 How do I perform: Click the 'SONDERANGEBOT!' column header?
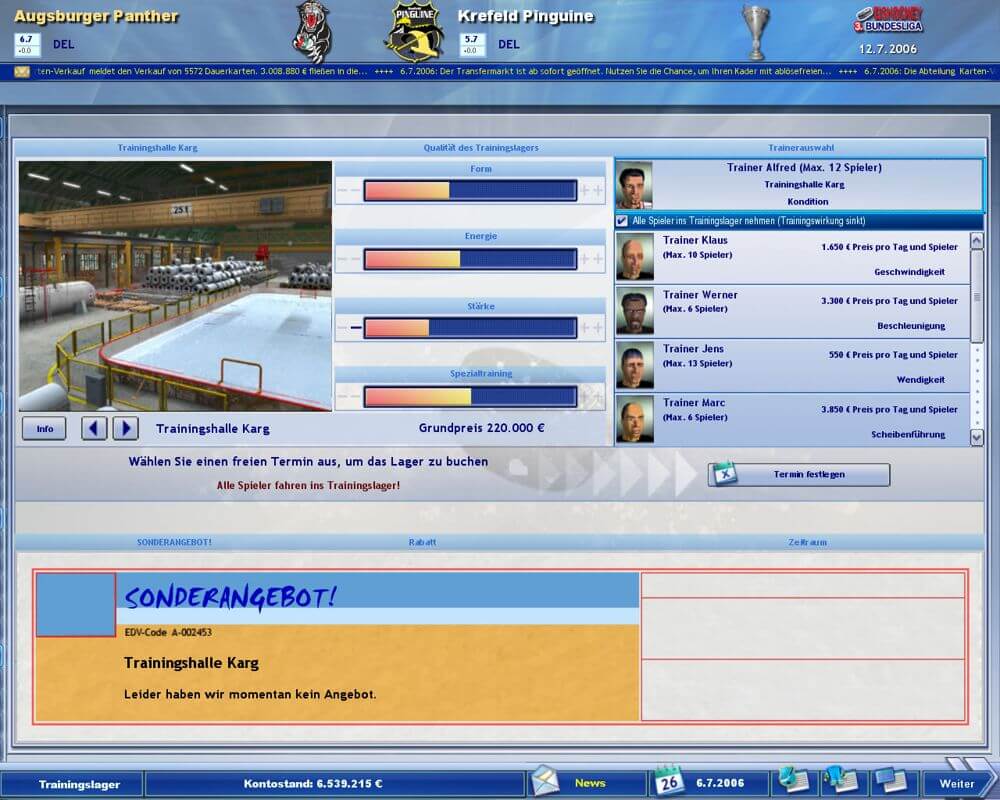coord(174,542)
